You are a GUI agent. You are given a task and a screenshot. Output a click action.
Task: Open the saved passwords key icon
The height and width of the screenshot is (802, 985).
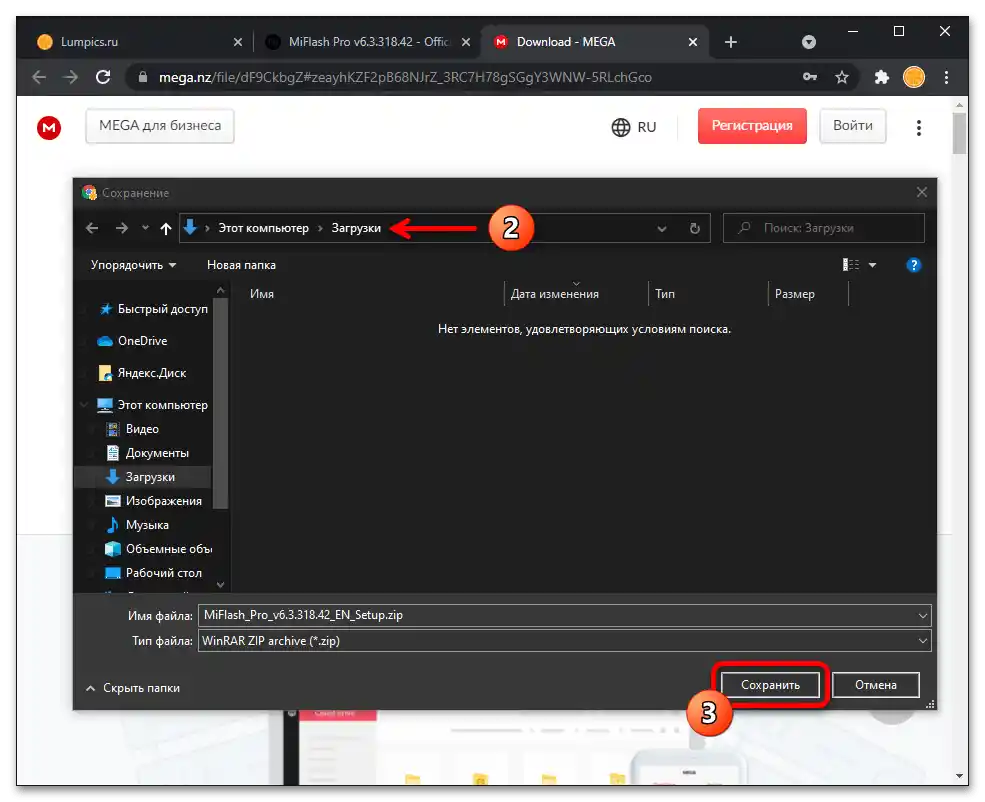coord(810,77)
